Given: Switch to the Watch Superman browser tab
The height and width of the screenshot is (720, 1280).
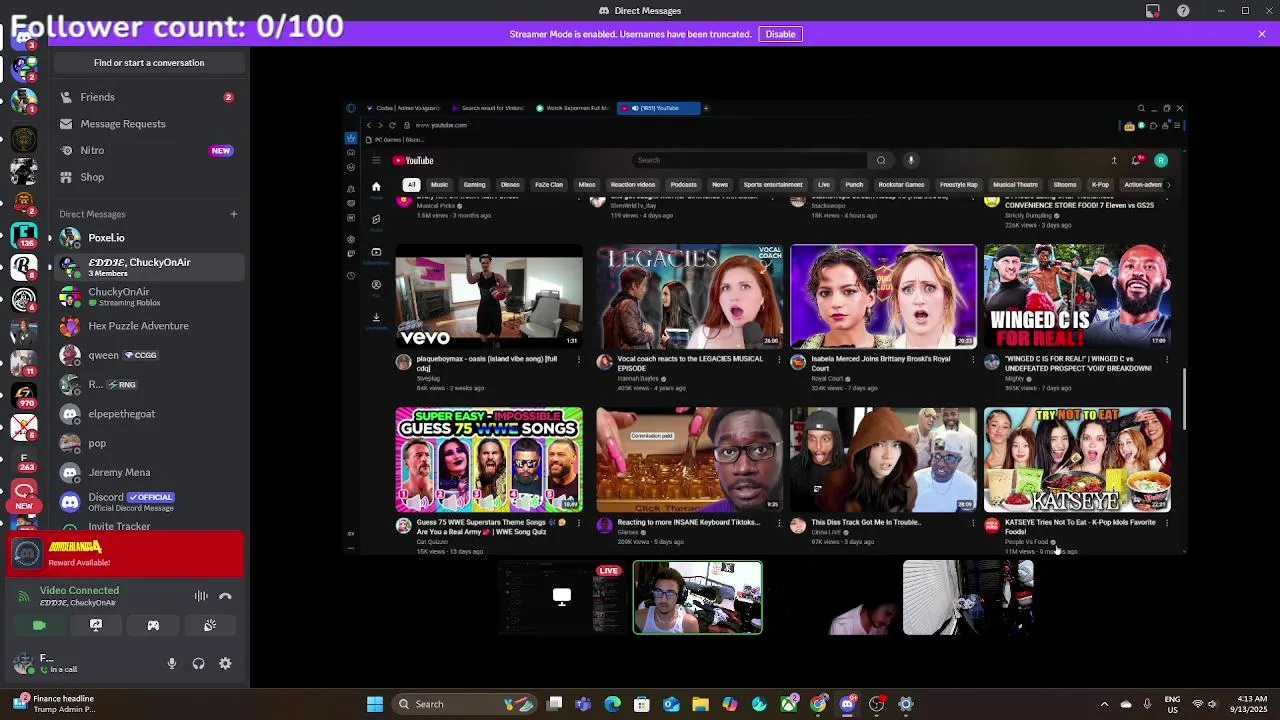Looking at the screenshot, I should point(573,108).
